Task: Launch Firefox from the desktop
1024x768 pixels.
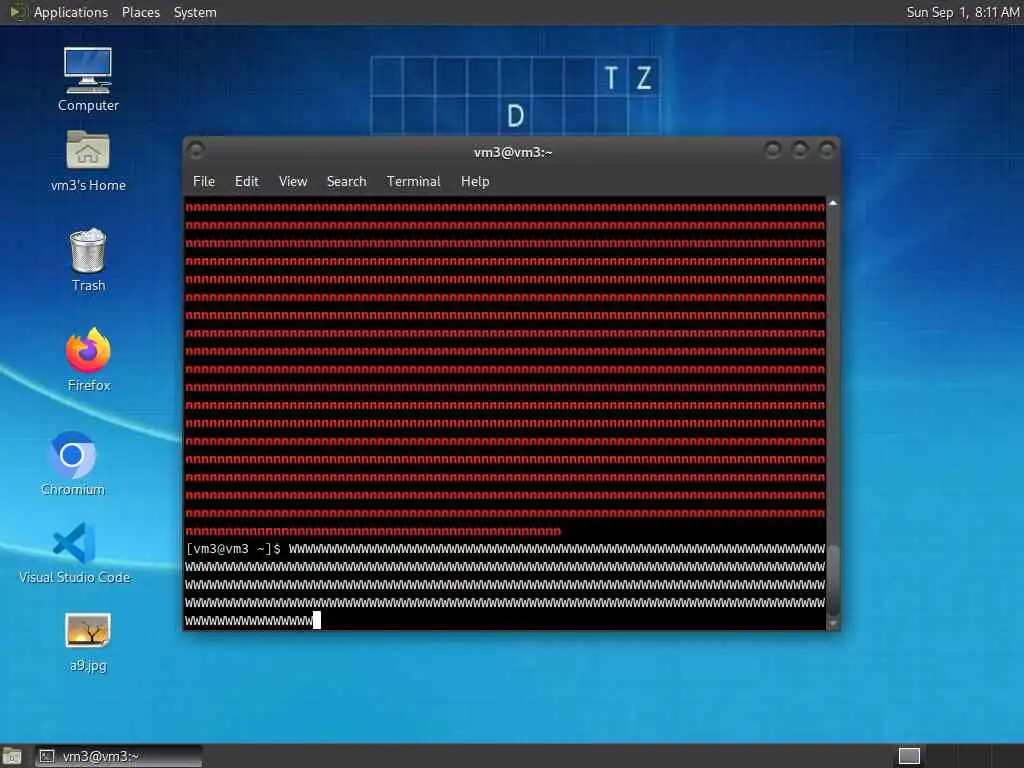Action: (89, 359)
